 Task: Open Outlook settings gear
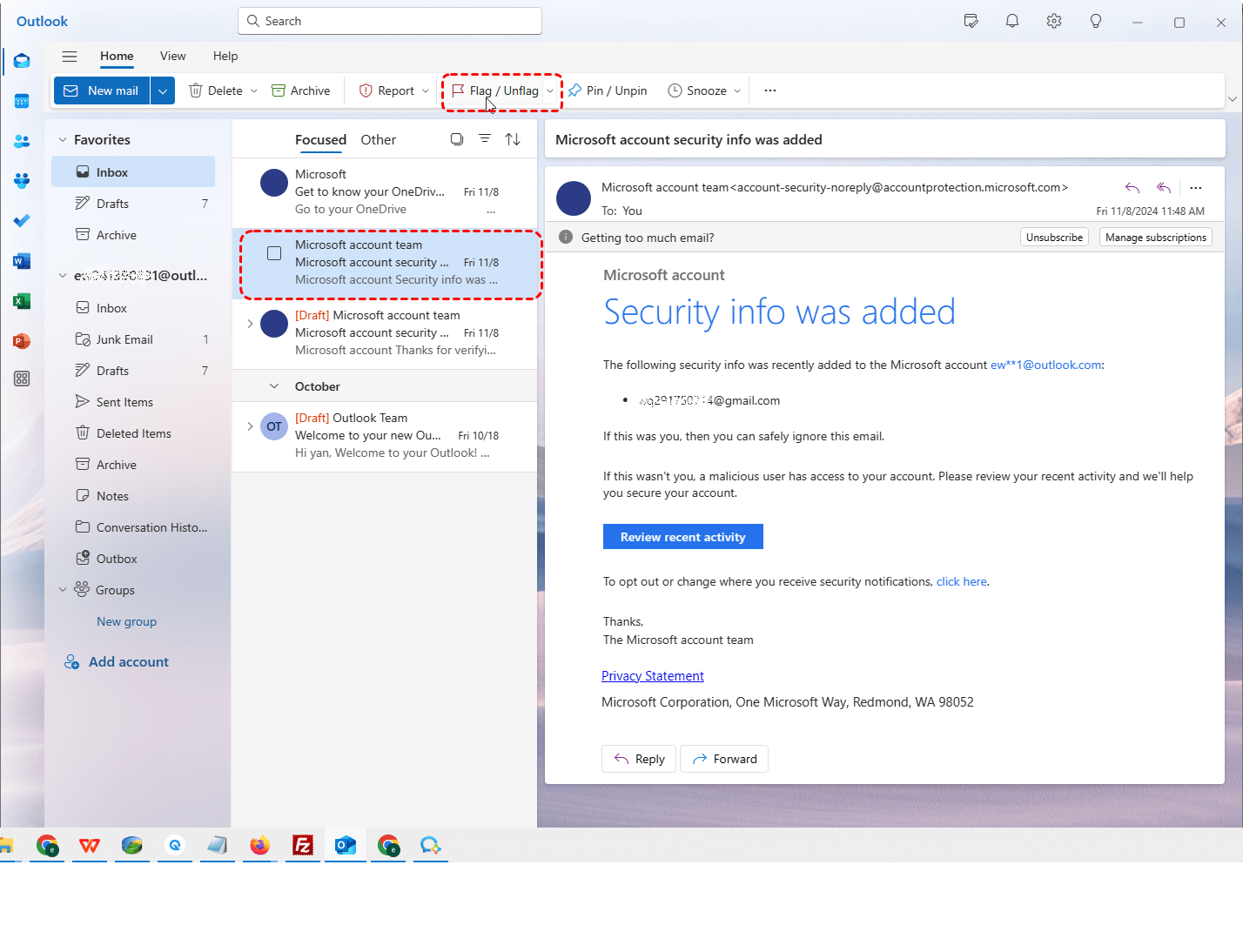[x=1054, y=21]
